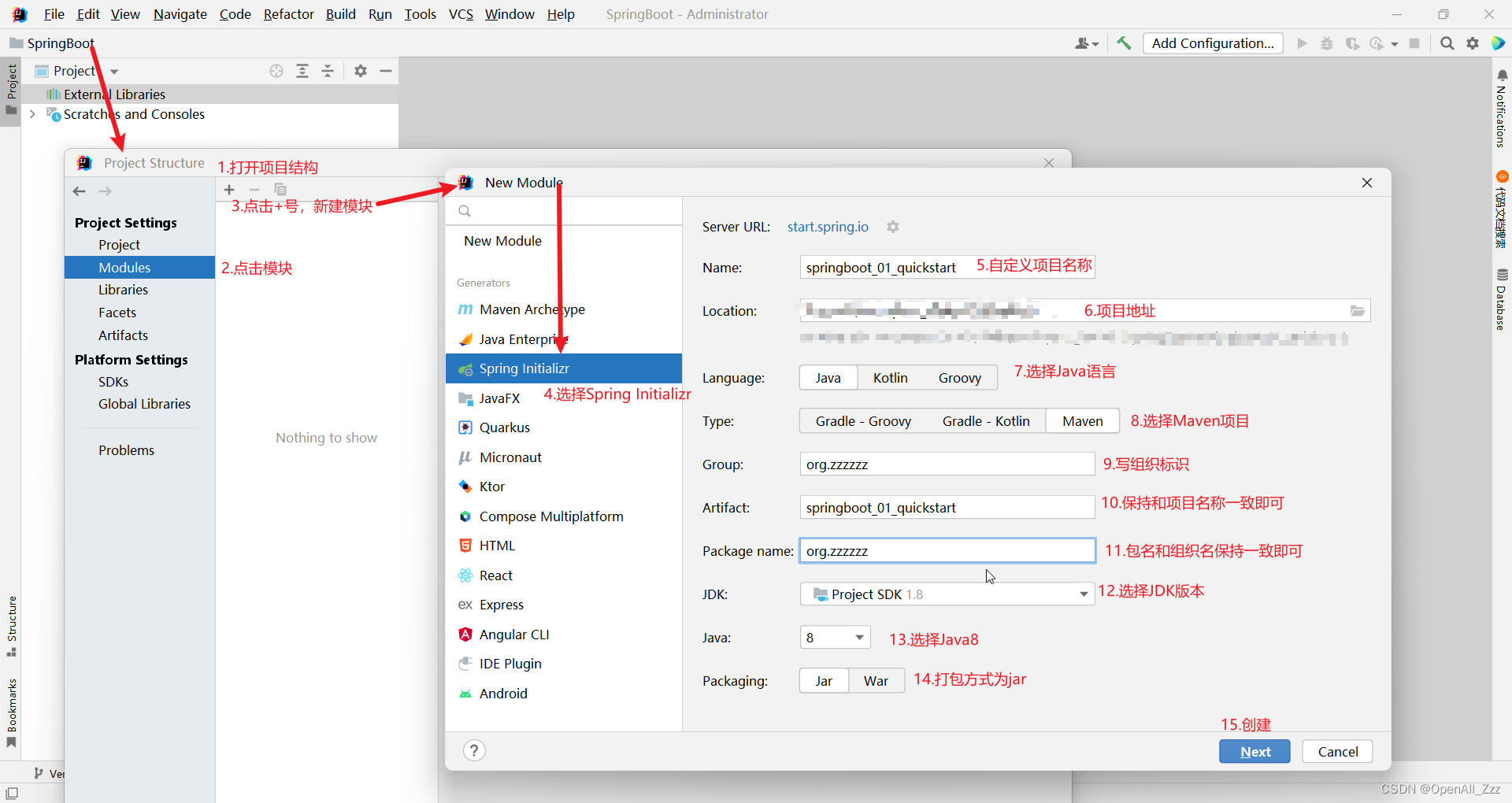Open the start.spring.io link
Image resolution: width=1512 pixels, height=803 pixels.
(x=828, y=227)
